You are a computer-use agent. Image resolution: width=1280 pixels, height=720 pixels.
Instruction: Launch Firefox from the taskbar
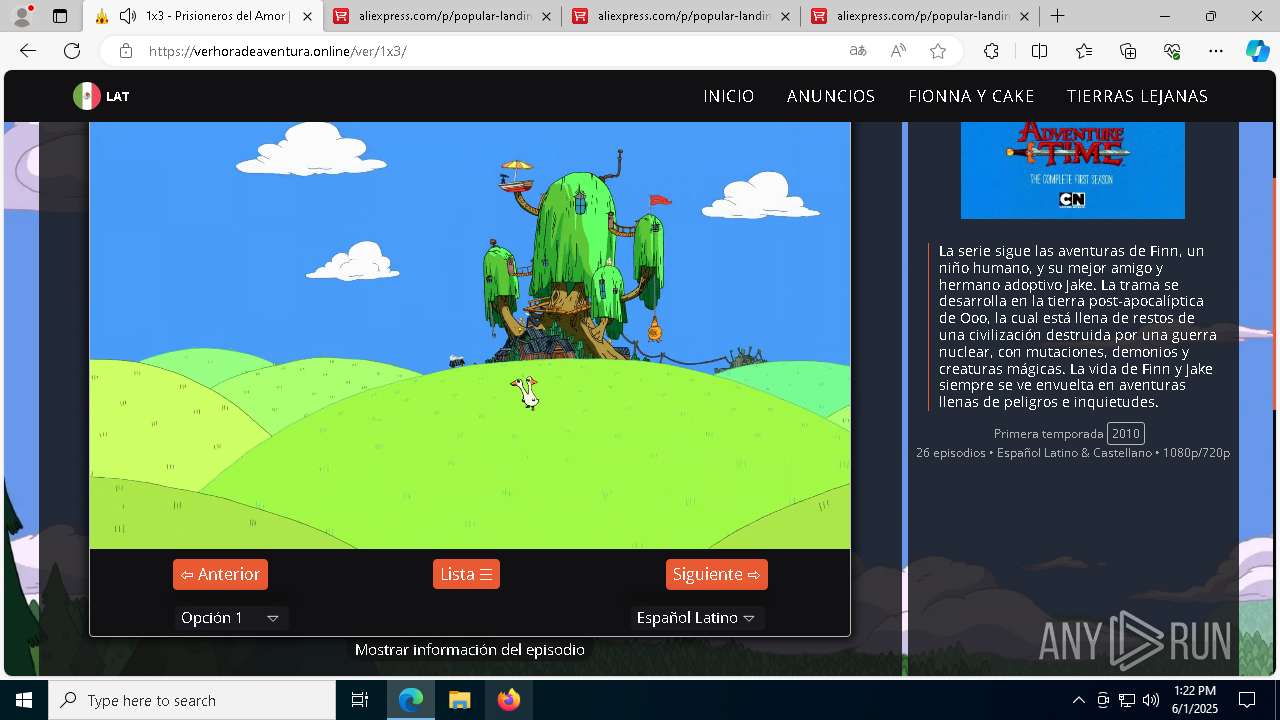[508, 700]
